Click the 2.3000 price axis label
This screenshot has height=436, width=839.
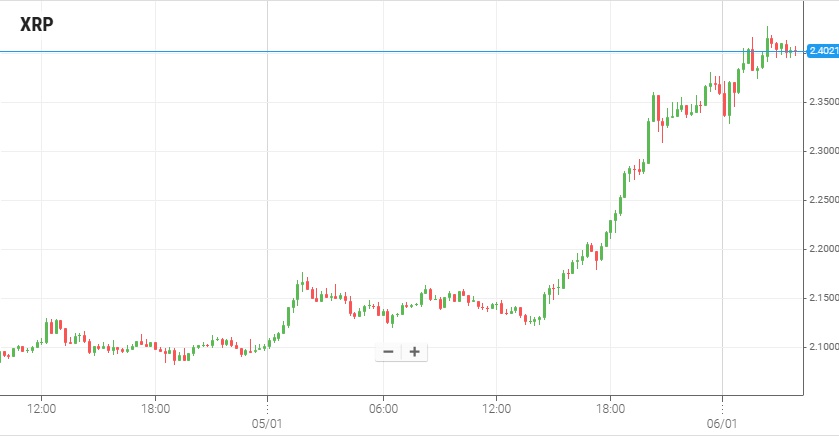(x=822, y=151)
